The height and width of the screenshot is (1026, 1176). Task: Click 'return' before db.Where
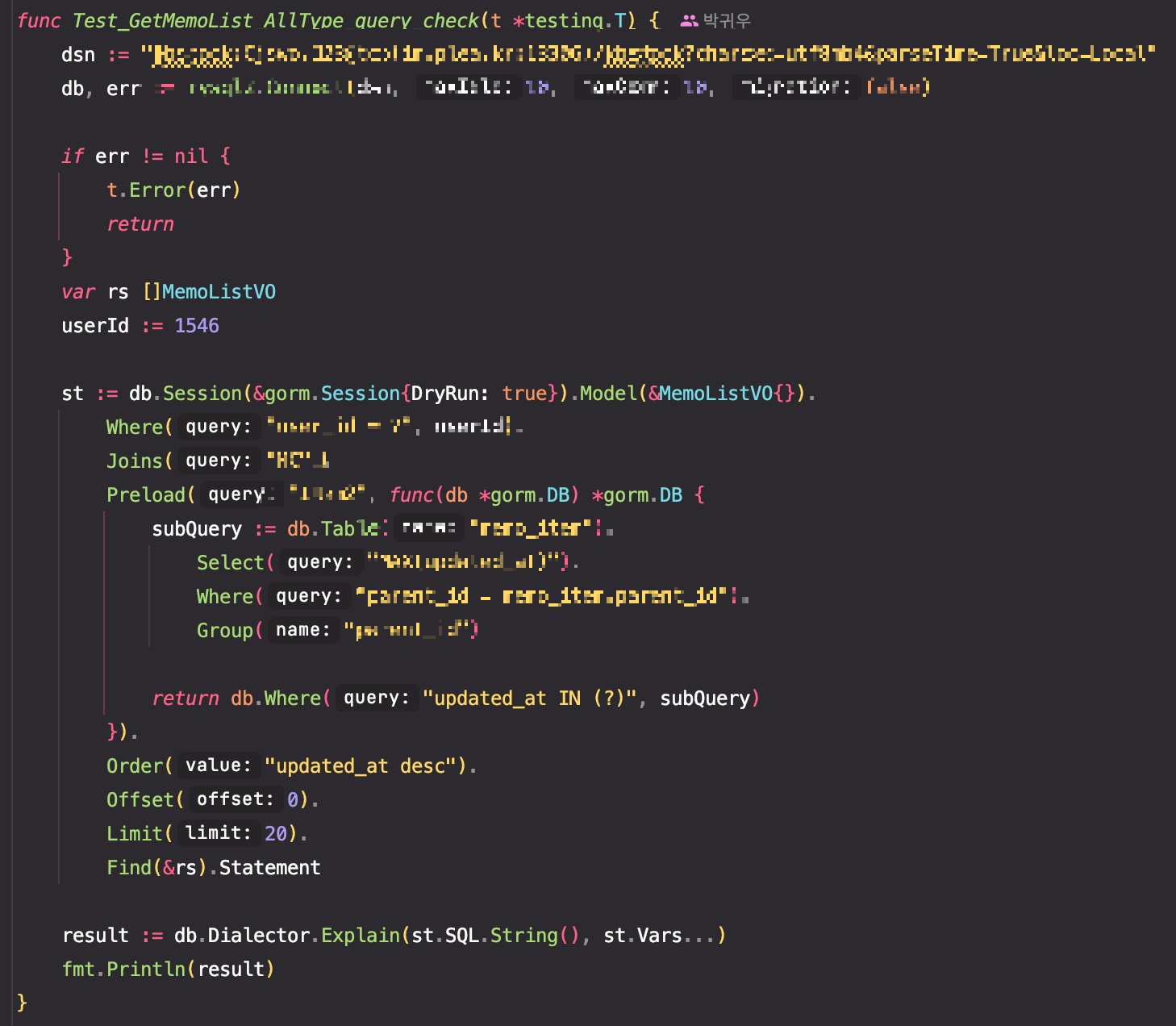point(186,699)
